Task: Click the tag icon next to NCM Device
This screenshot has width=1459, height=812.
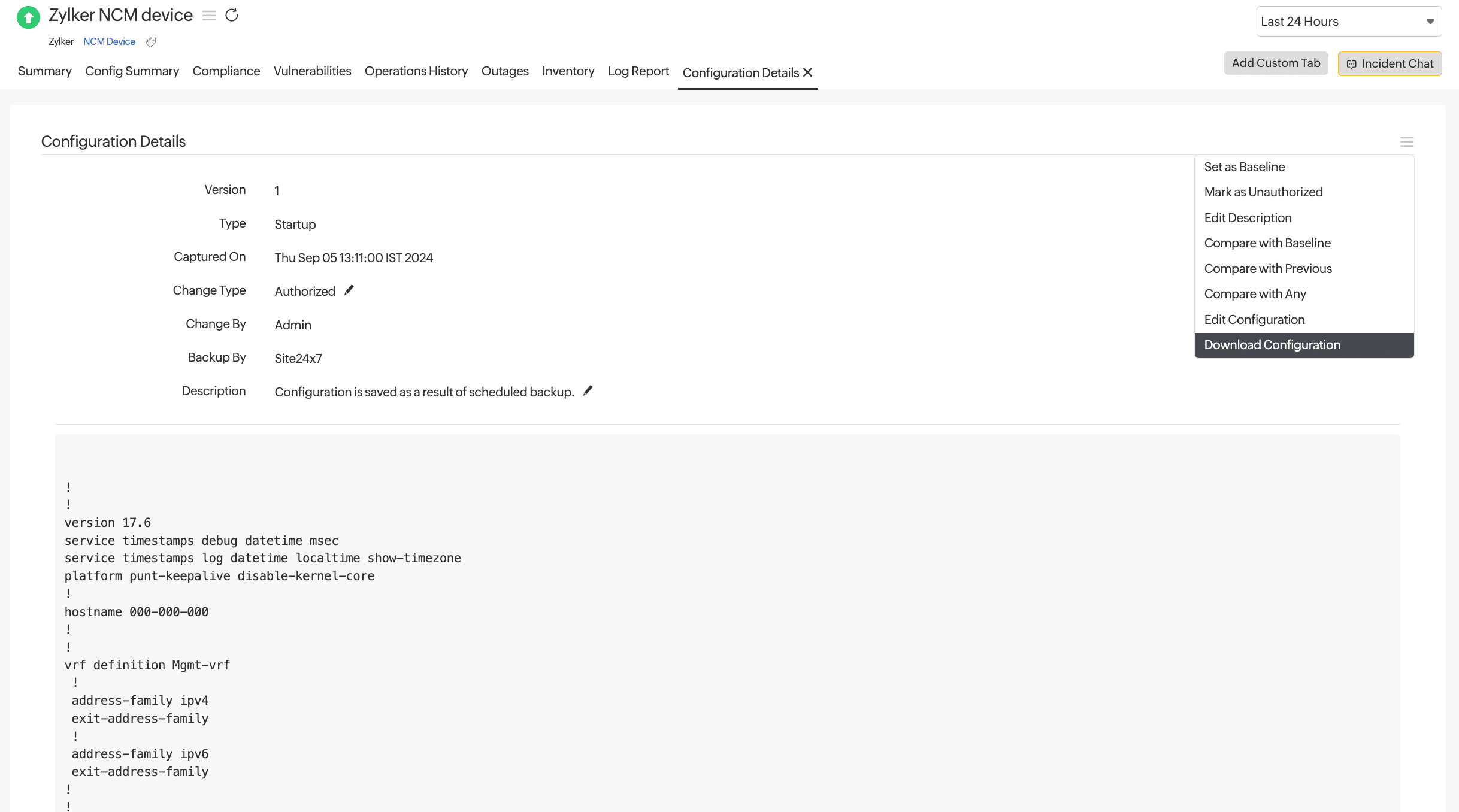Action: tap(151, 42)
